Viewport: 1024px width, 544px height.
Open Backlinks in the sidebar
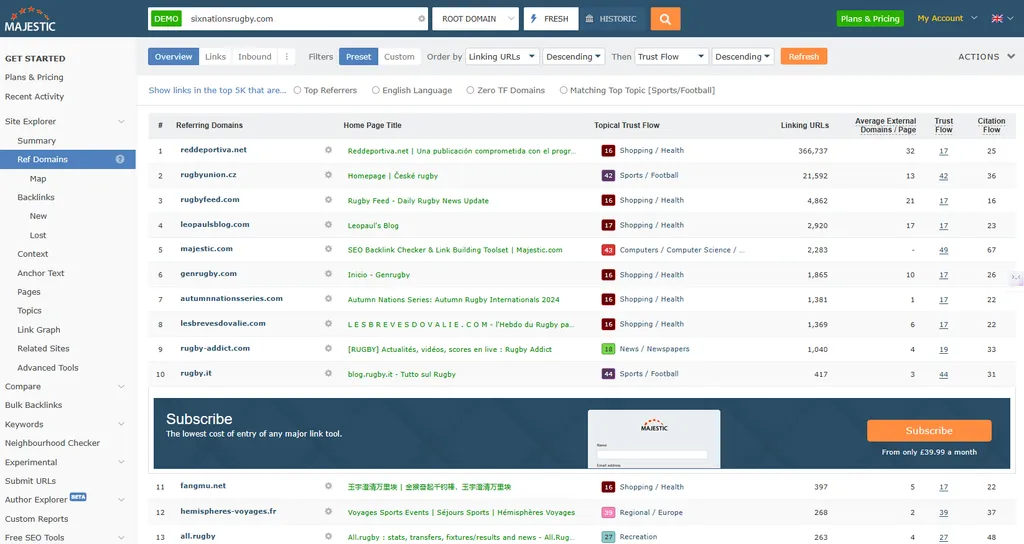pyautogui.click(x=36, y=197)
